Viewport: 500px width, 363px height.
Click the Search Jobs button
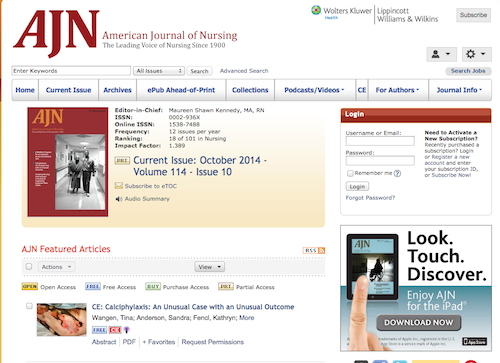click(468, 71)
